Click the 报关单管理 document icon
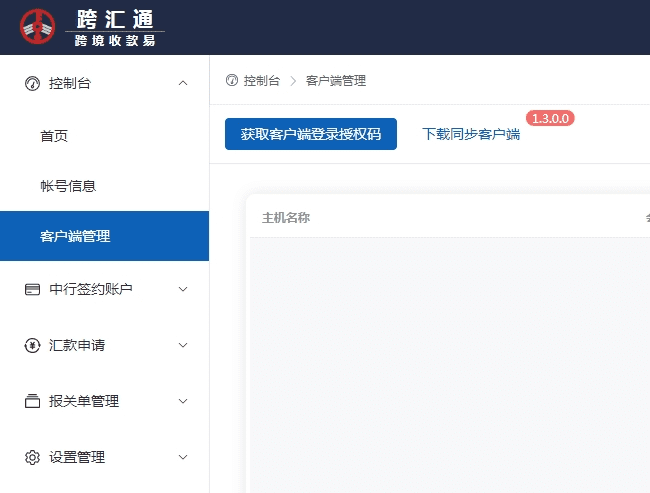The image size is (650, 493). 32,401
